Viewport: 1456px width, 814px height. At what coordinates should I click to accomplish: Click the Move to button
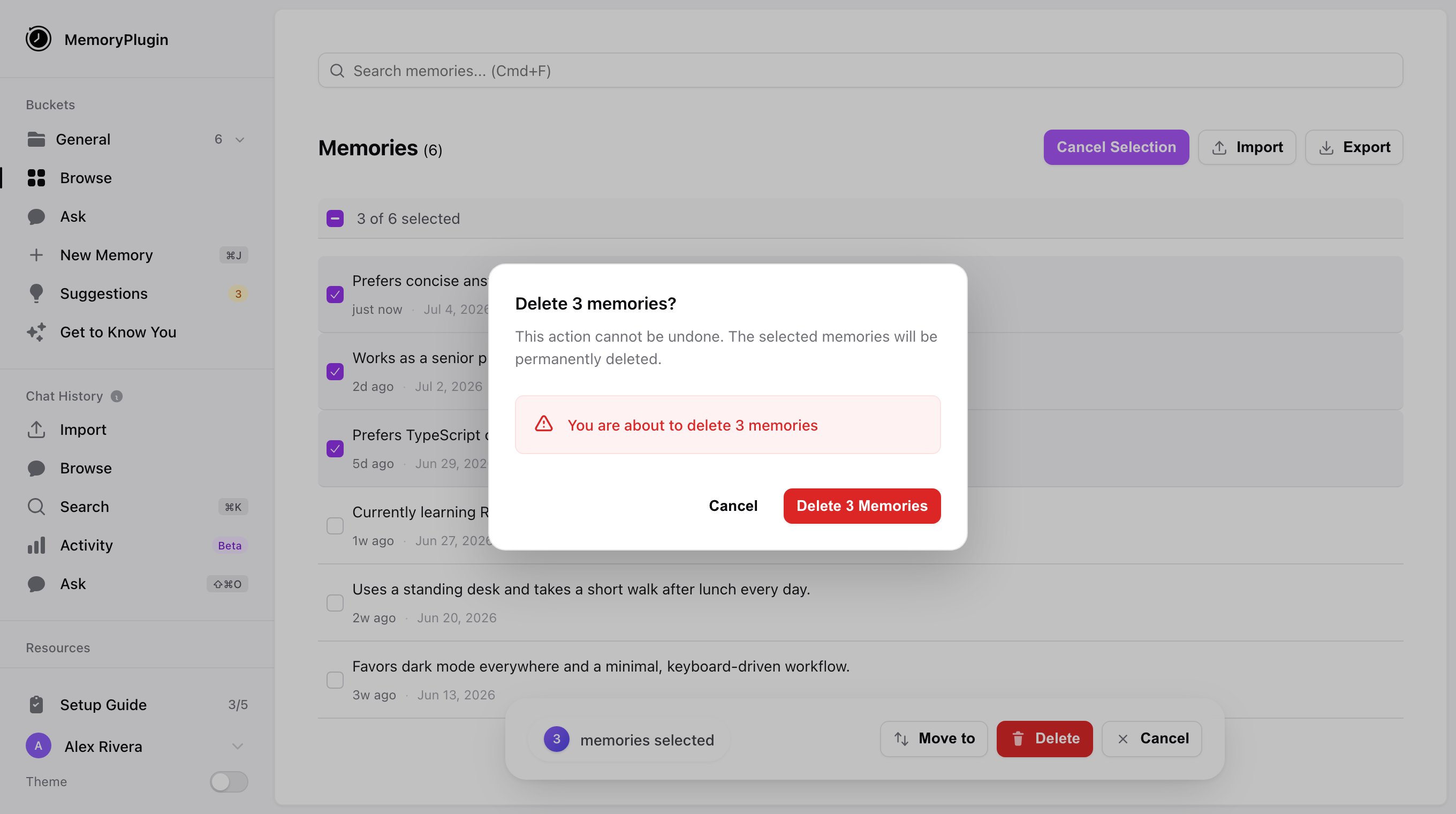934,739
